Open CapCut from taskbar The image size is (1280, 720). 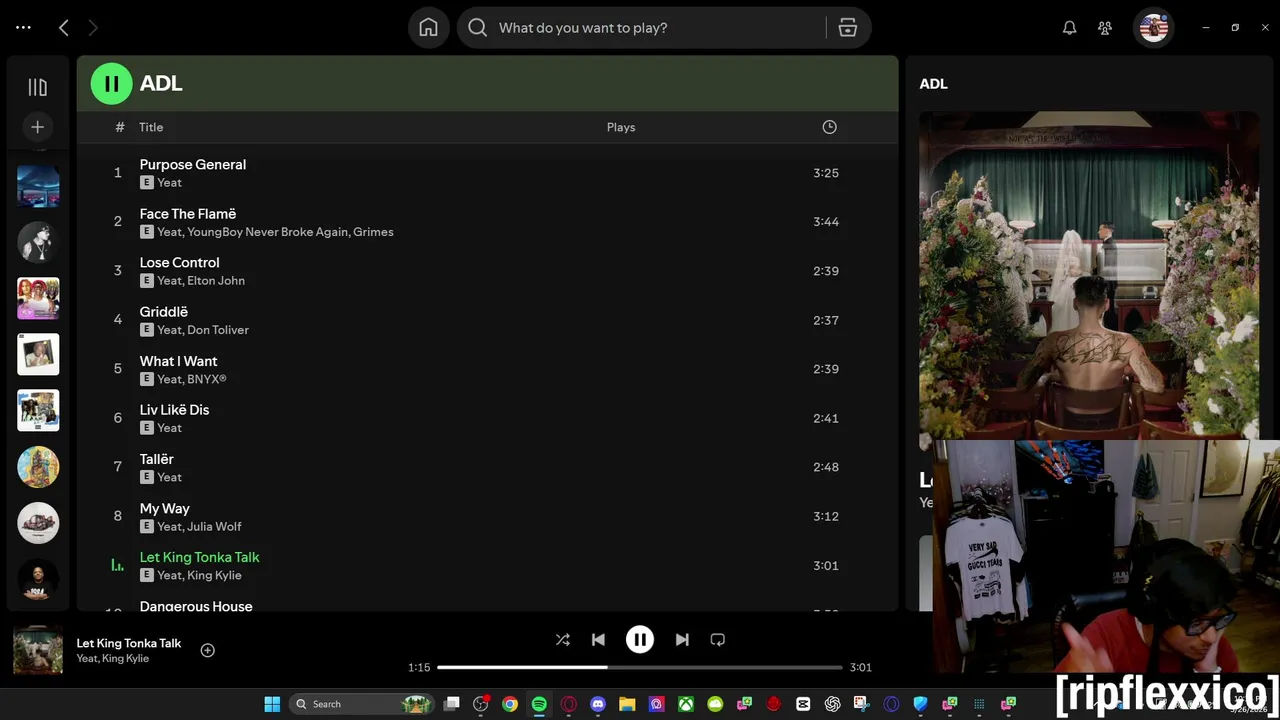point(803,704)
